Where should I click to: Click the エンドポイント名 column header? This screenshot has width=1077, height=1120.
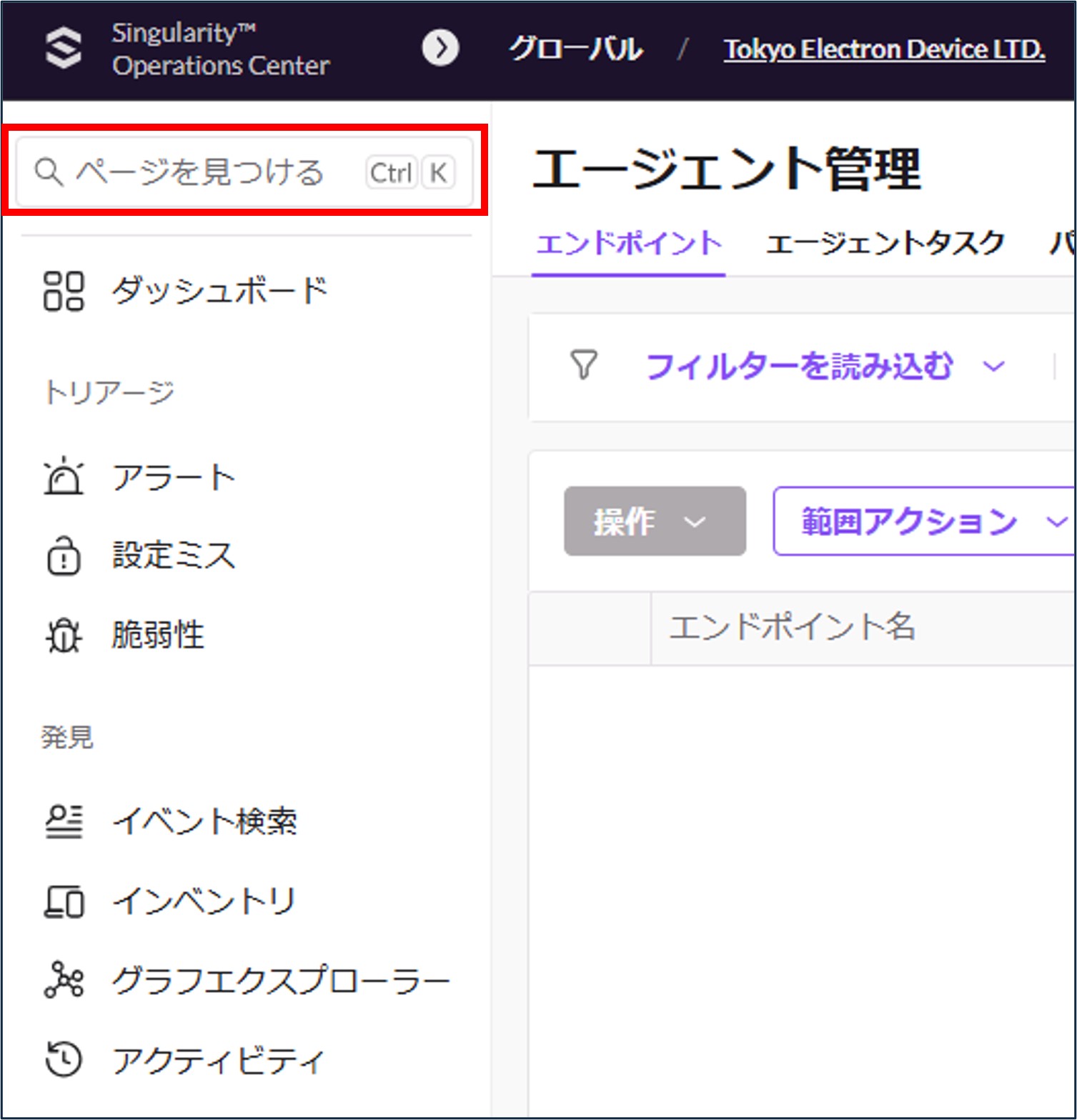[792, 627]
